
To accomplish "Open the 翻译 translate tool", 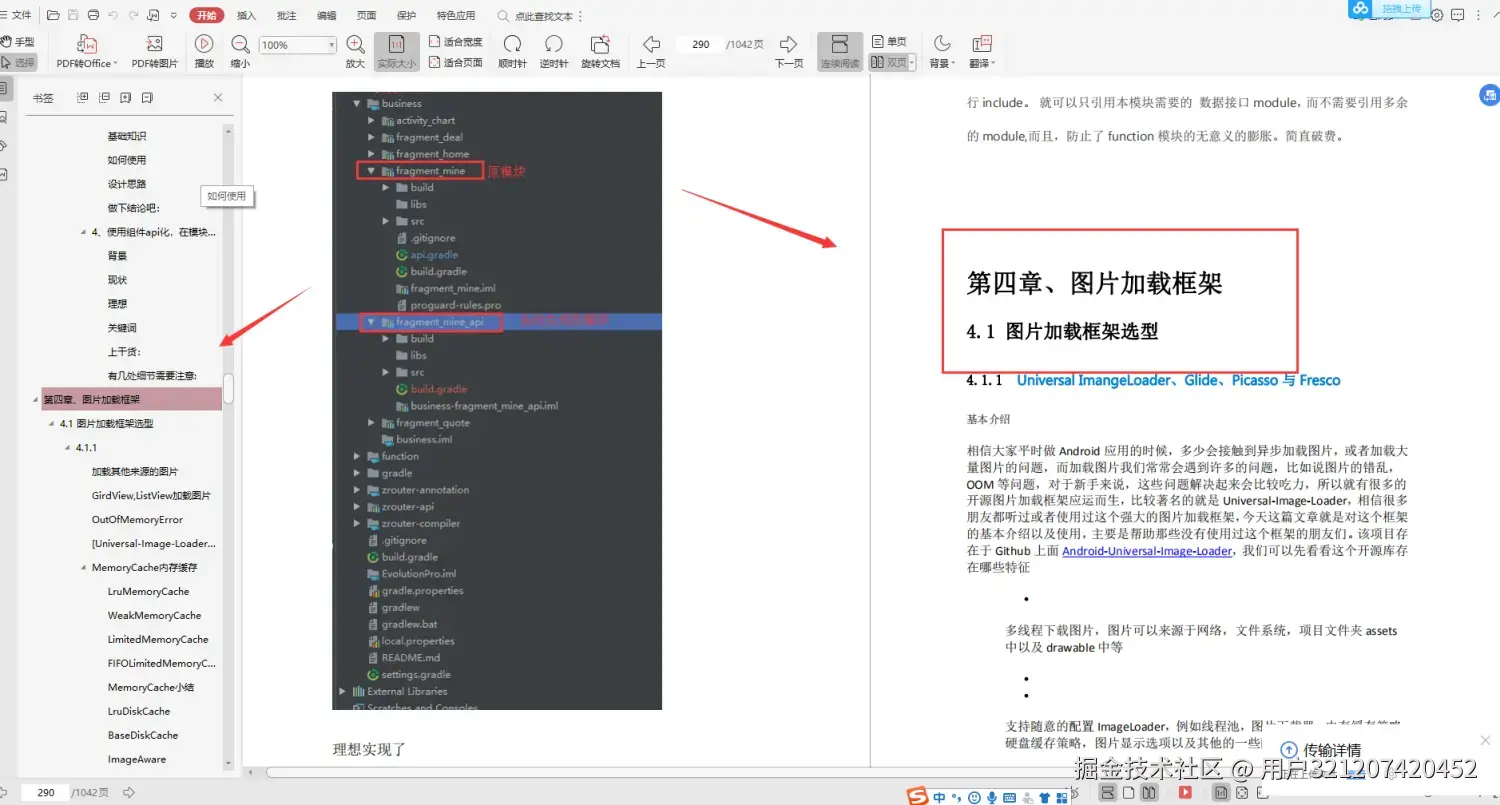I will pos(981,44).
